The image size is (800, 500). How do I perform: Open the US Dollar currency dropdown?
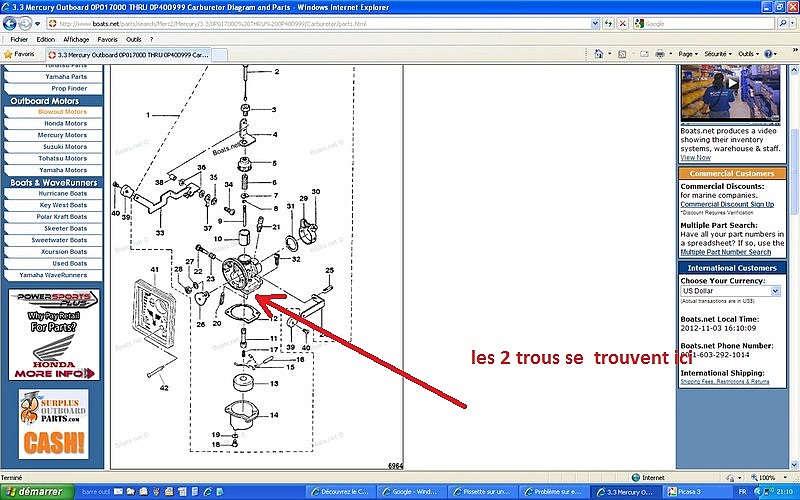click(x=730, y=291)
